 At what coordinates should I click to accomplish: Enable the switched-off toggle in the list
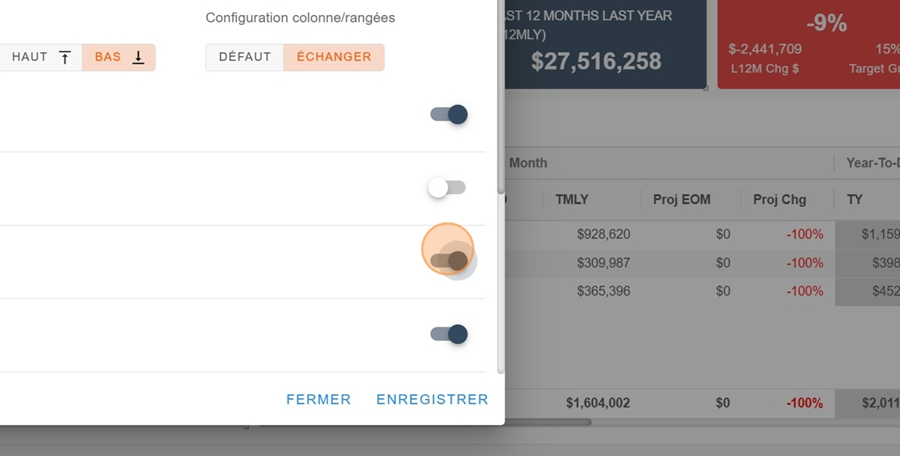coord(447,187)
